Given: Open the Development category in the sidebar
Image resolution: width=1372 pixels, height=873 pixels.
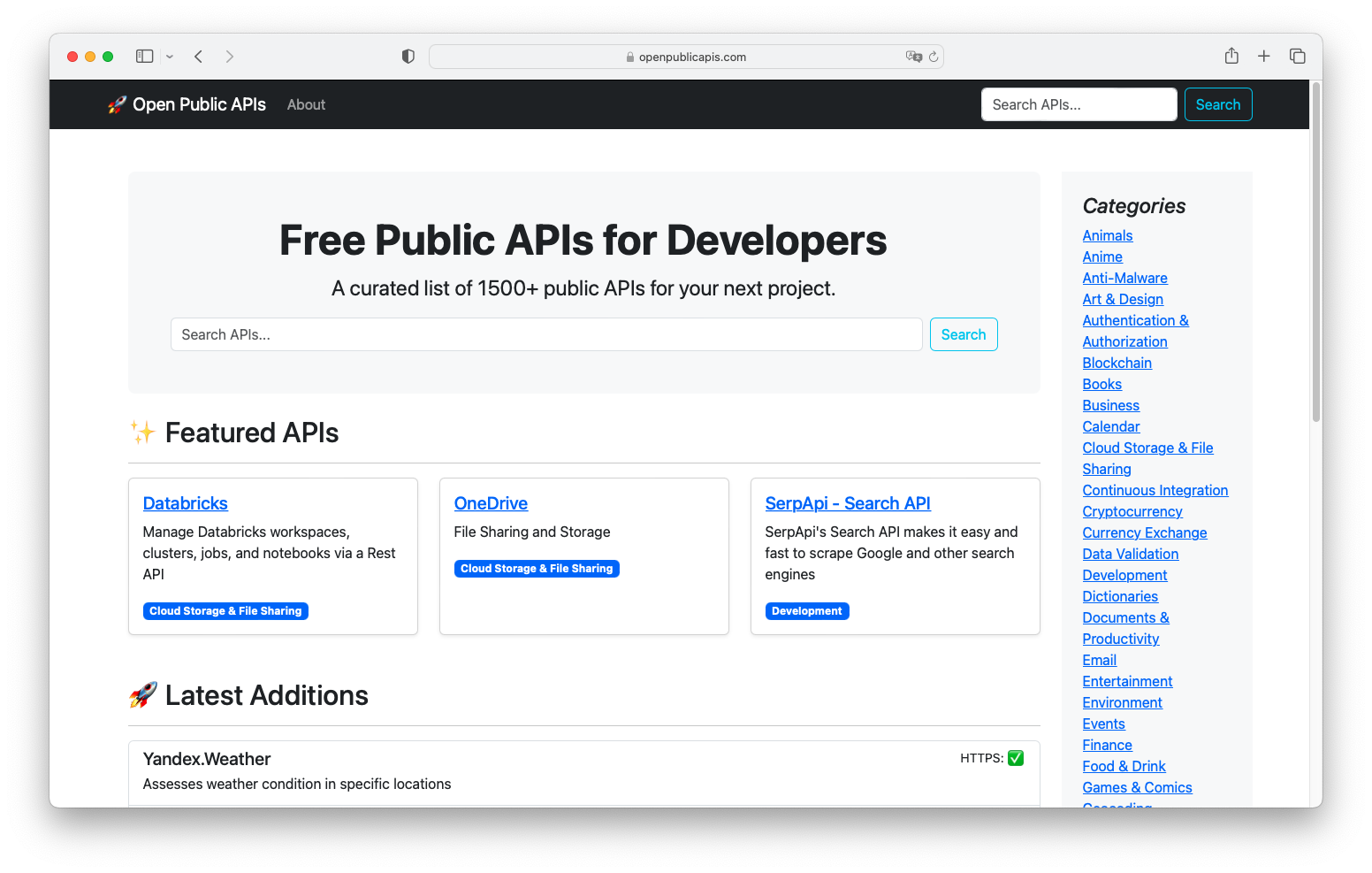Looking at the screenshot, I should tap(1124, 575).
